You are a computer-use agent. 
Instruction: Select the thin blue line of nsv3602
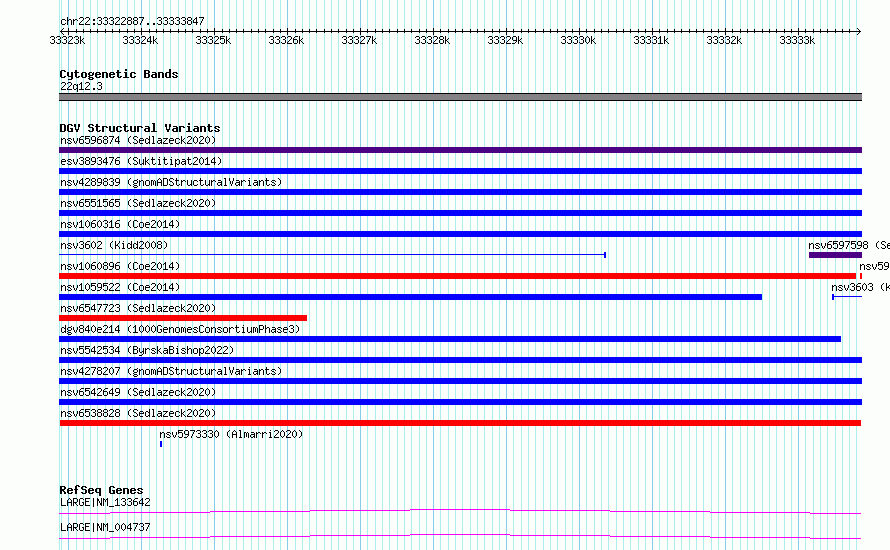[333, 255]
